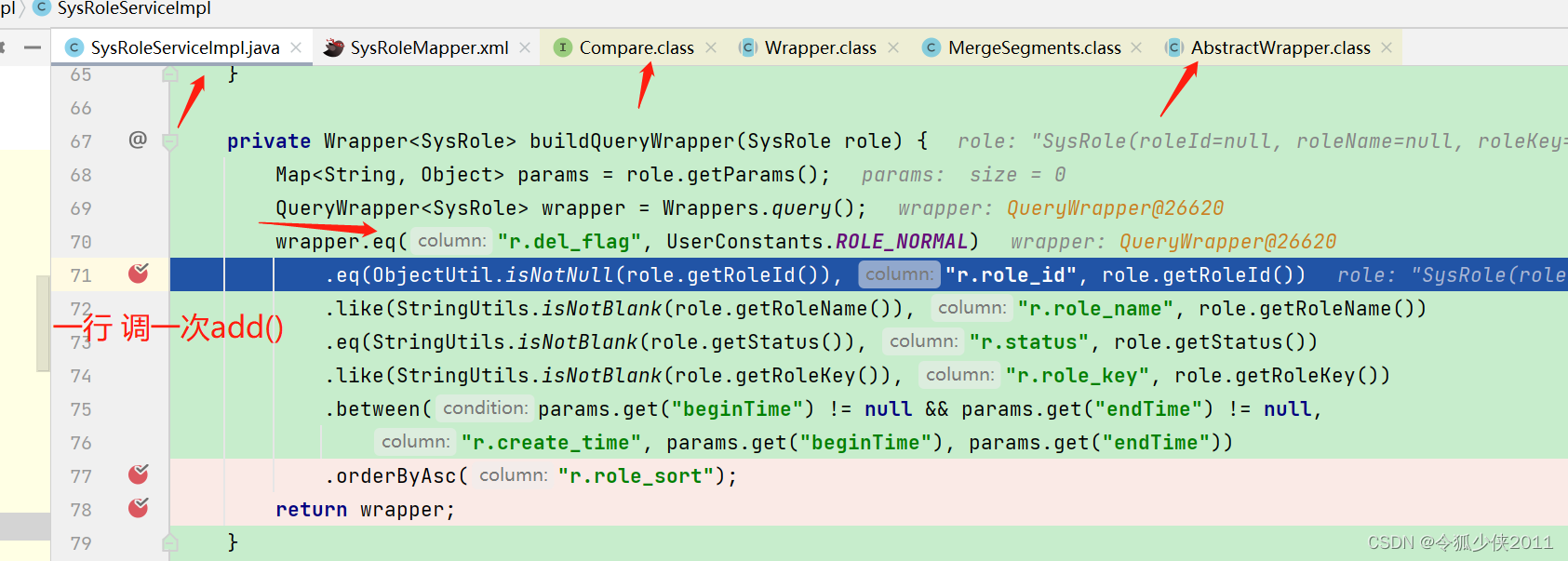Click the MergeSegments.class icon in tab

(931, 47)
